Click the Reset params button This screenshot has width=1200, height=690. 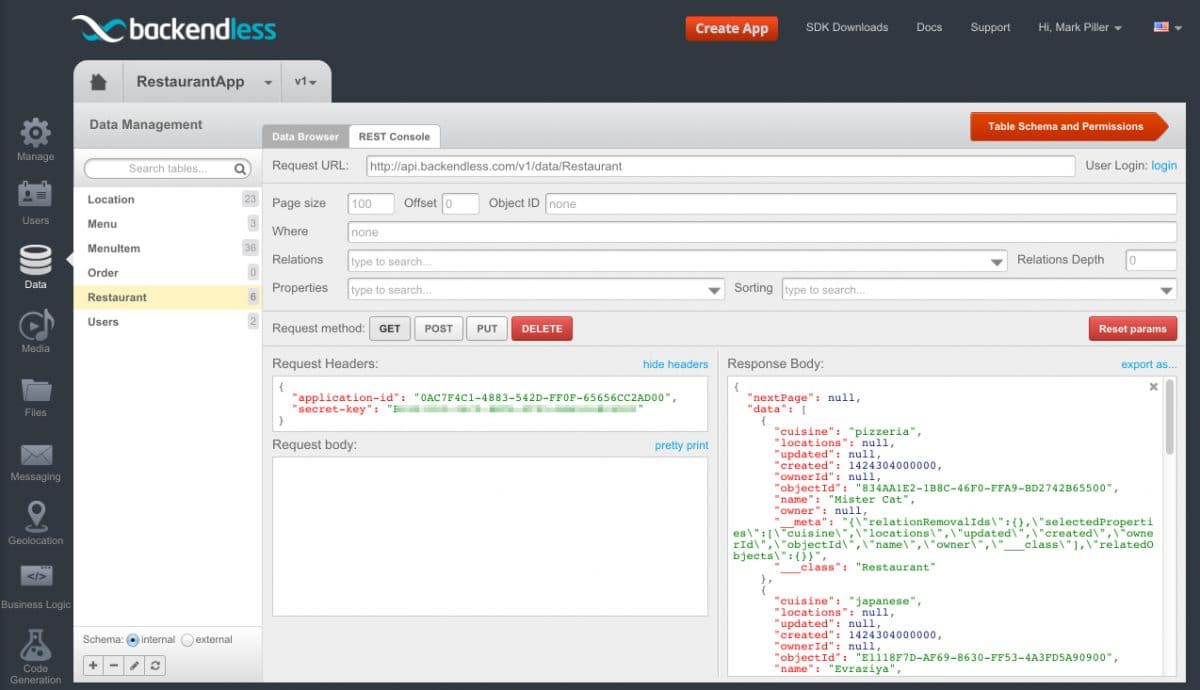pos(1133,329)
